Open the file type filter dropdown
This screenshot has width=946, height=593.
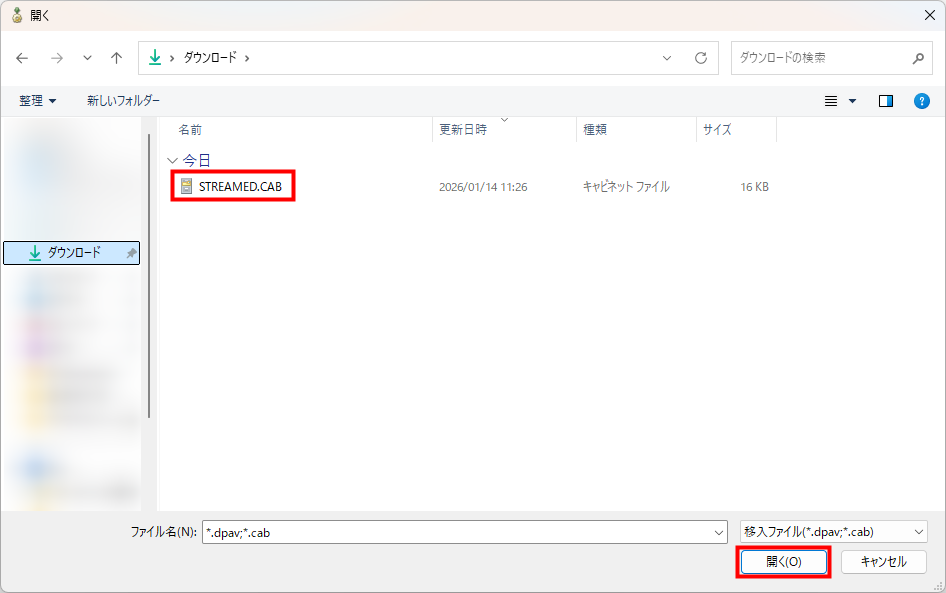pyautogui.click(x=833, y=532)
